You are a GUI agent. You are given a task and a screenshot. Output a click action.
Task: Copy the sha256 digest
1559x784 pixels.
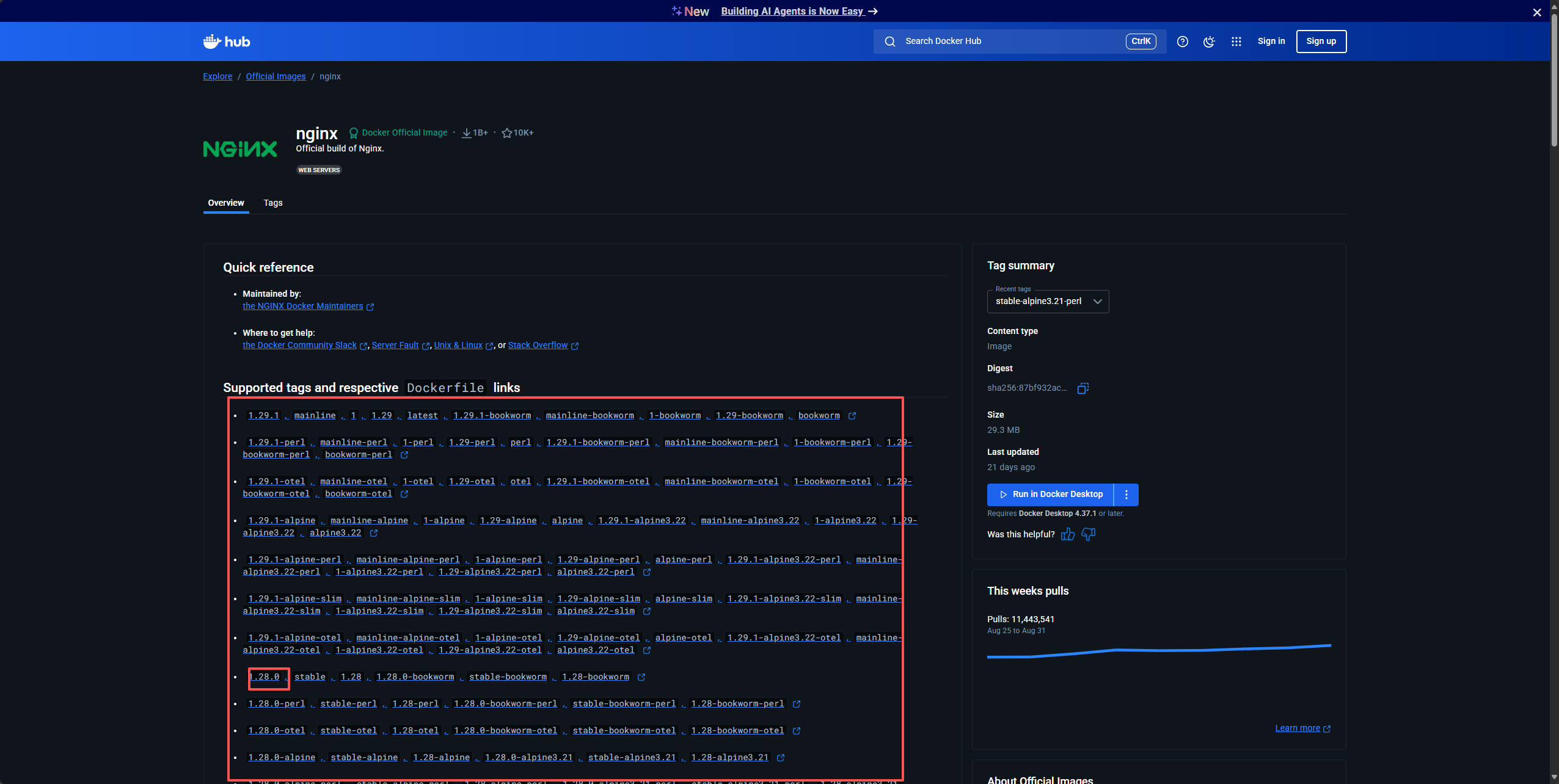pyautogui.click(x=1083, y=388)
